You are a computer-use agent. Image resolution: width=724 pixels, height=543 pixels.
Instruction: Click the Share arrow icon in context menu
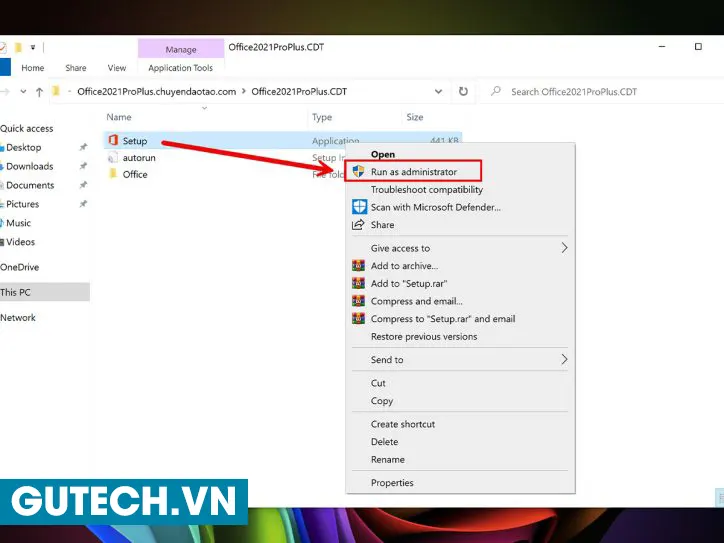(x=358, y=225)
